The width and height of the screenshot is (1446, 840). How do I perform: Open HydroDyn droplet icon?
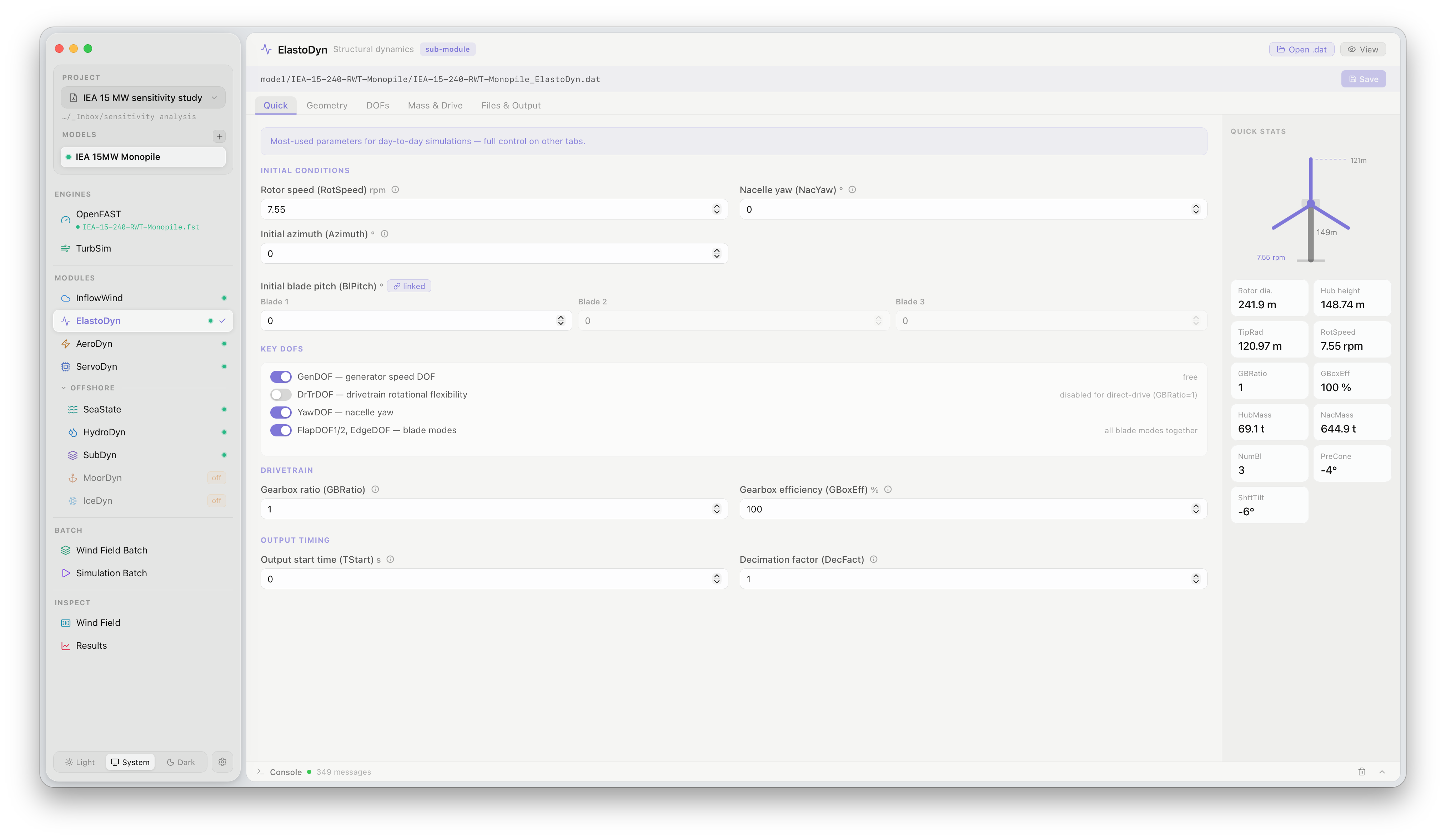point(73,432)
